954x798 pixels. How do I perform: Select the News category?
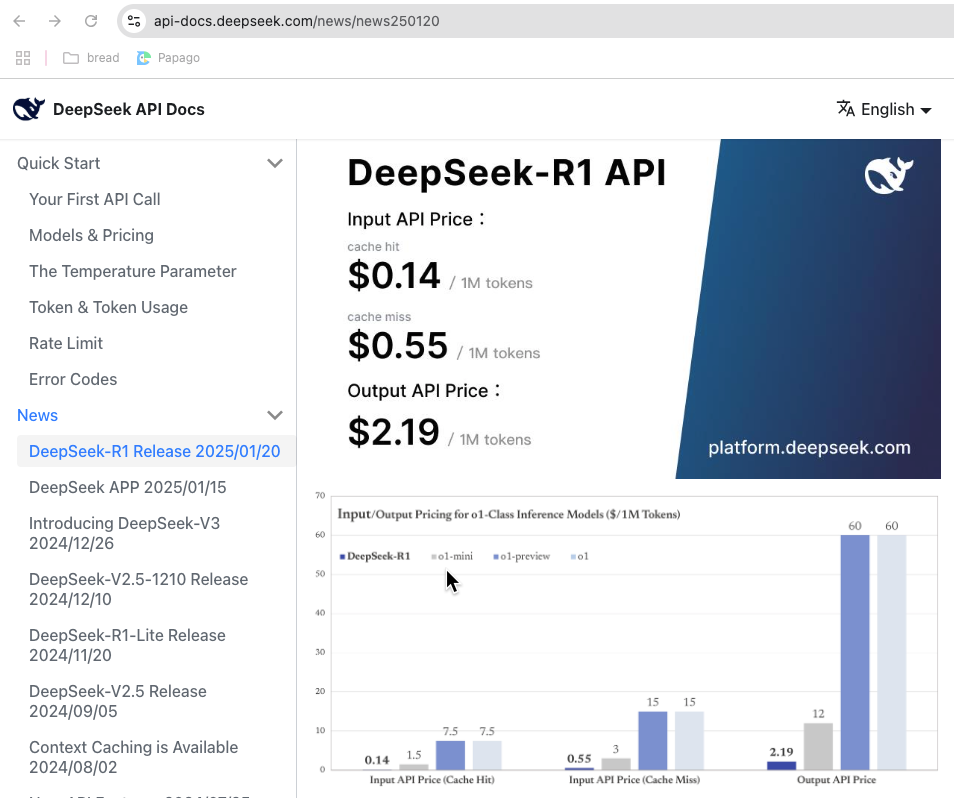pyautogui.click(x=37, y=415)
